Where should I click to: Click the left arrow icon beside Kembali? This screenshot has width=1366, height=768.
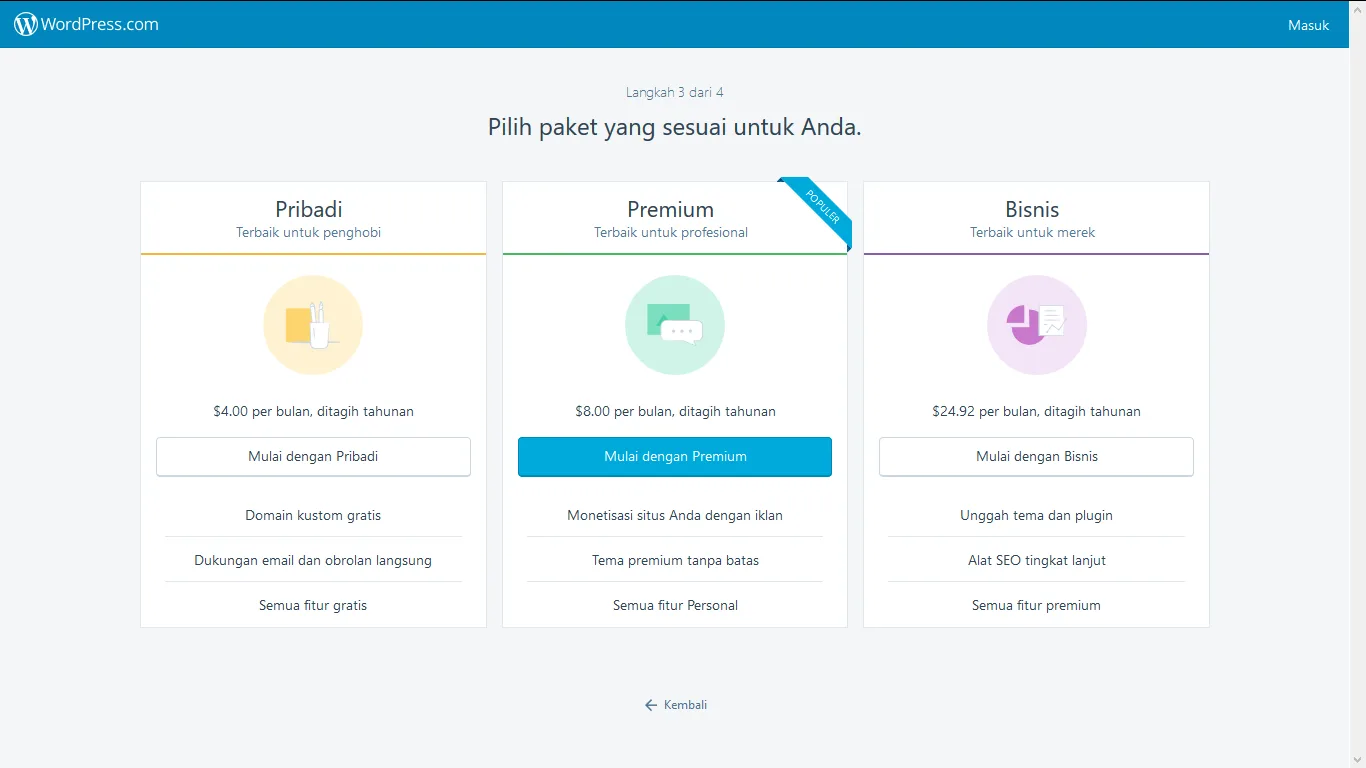click(651, 705)
